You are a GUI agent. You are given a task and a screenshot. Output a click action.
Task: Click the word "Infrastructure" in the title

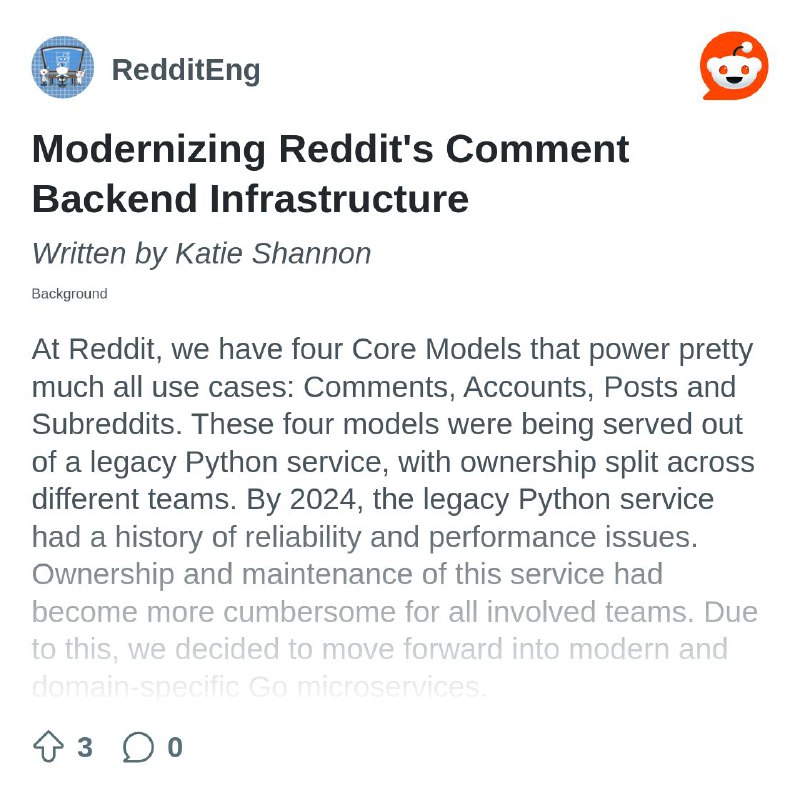coord(339,199)
